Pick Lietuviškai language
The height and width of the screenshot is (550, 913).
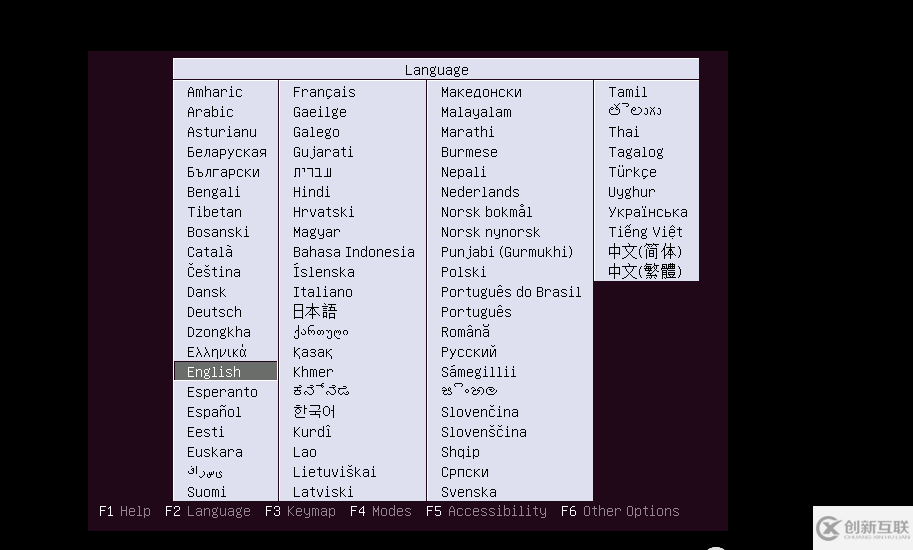(334, 471)
